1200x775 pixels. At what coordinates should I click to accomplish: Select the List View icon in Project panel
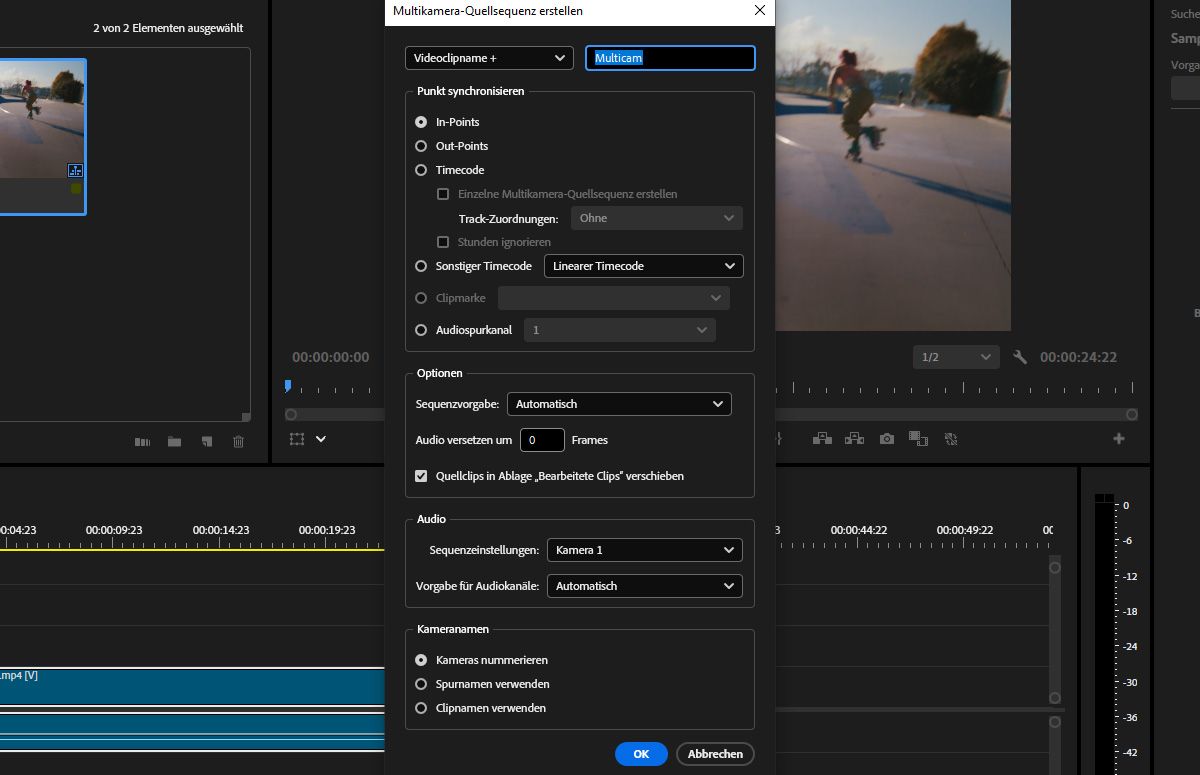pos(143,440)
